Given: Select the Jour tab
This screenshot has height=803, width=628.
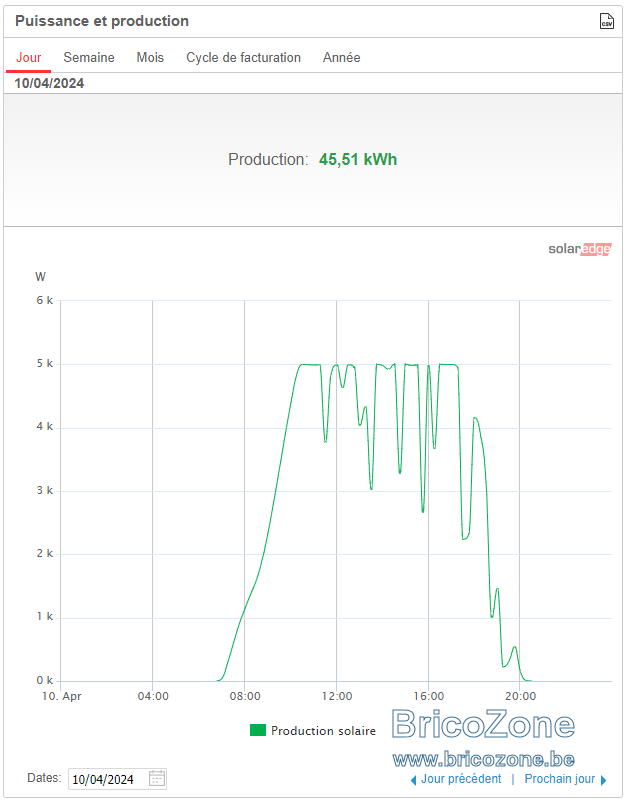Looking at the screenshot, I should point(28,57).
